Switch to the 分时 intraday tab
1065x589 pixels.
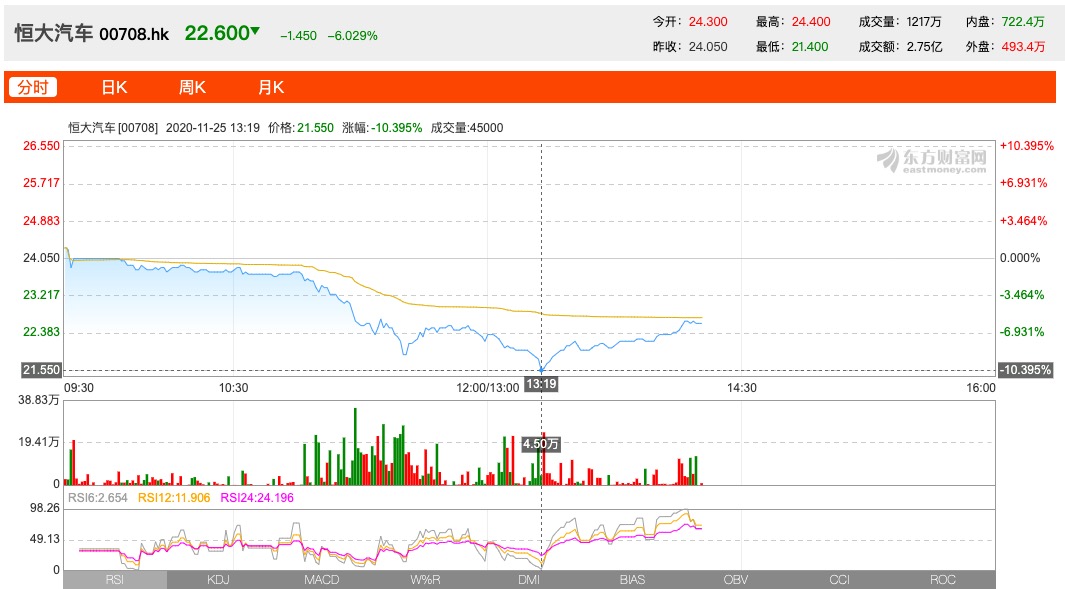pyautogui.click(x=33, y=87)
